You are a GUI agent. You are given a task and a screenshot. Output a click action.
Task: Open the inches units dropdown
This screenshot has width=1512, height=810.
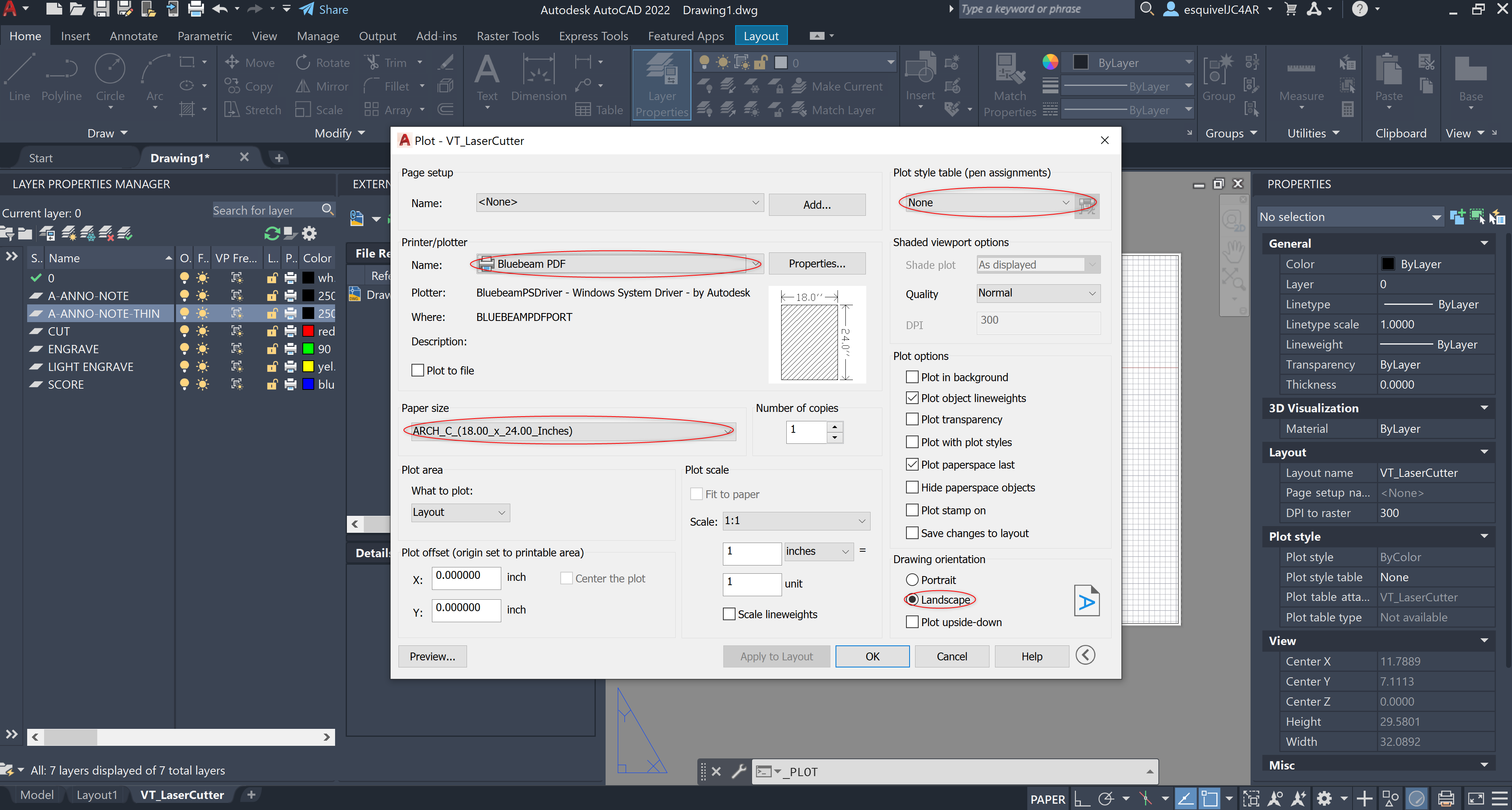[819, 551]
